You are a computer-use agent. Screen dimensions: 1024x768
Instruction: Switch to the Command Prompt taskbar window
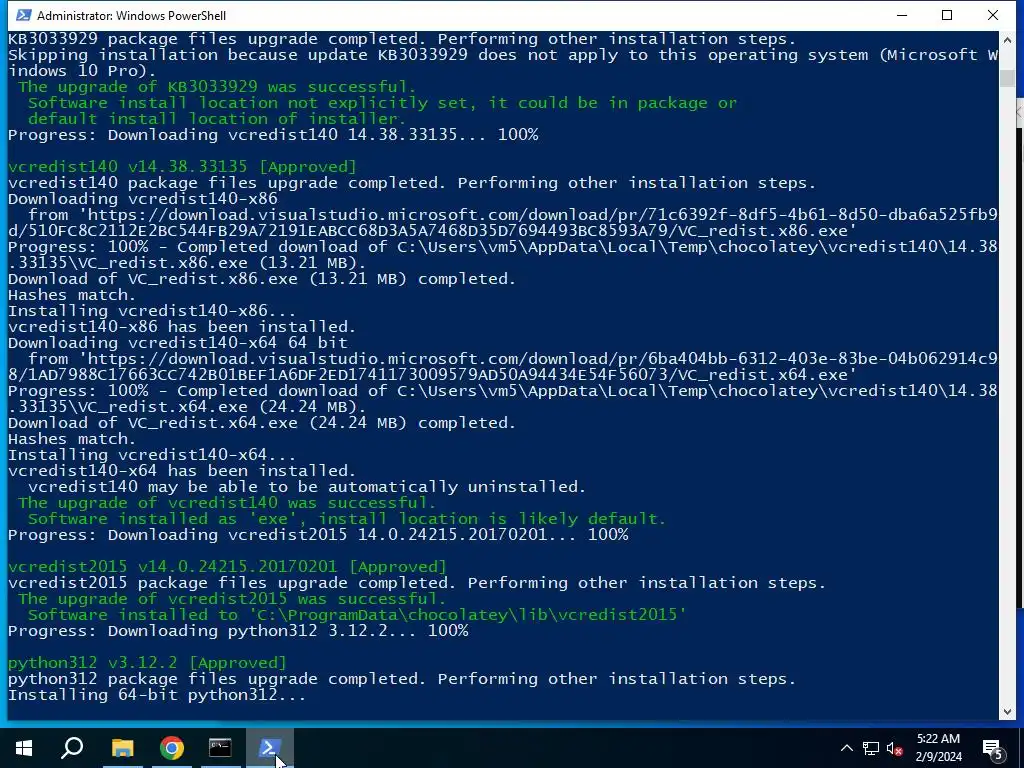pyautogui.click(x=220, y=748)
